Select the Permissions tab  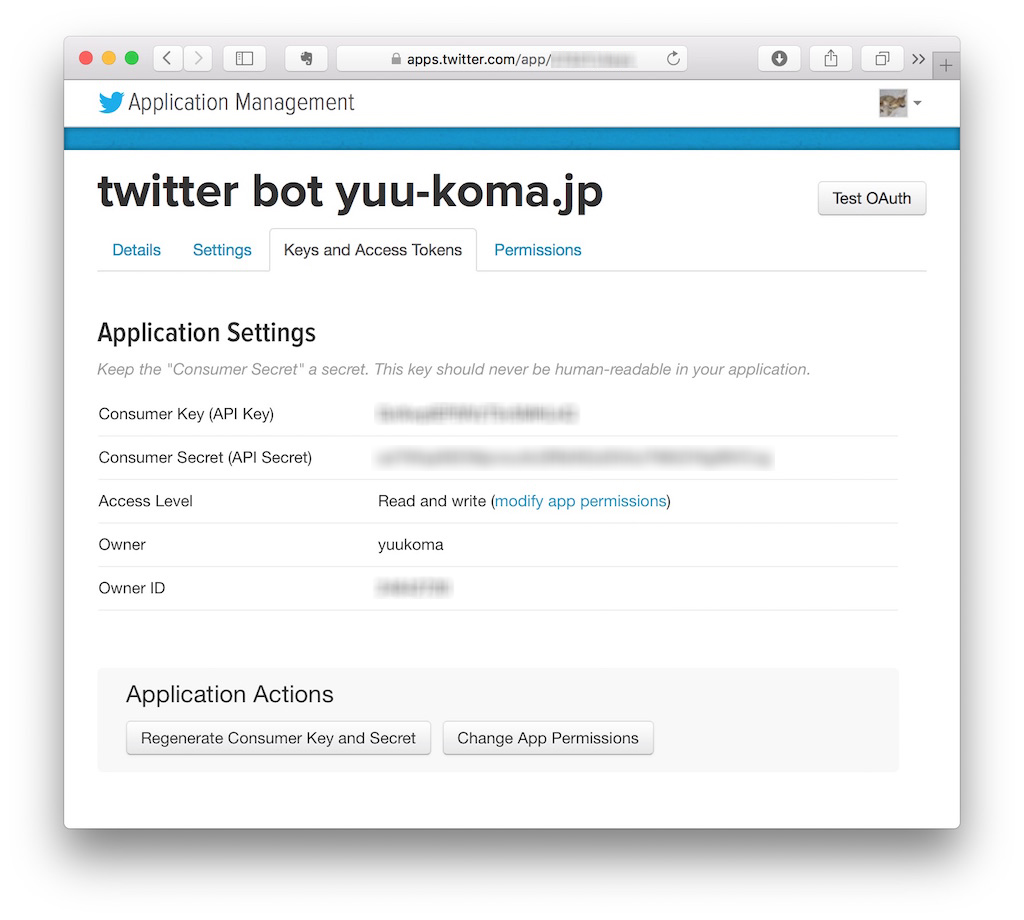pyautogui.click(x=537, y=250)
